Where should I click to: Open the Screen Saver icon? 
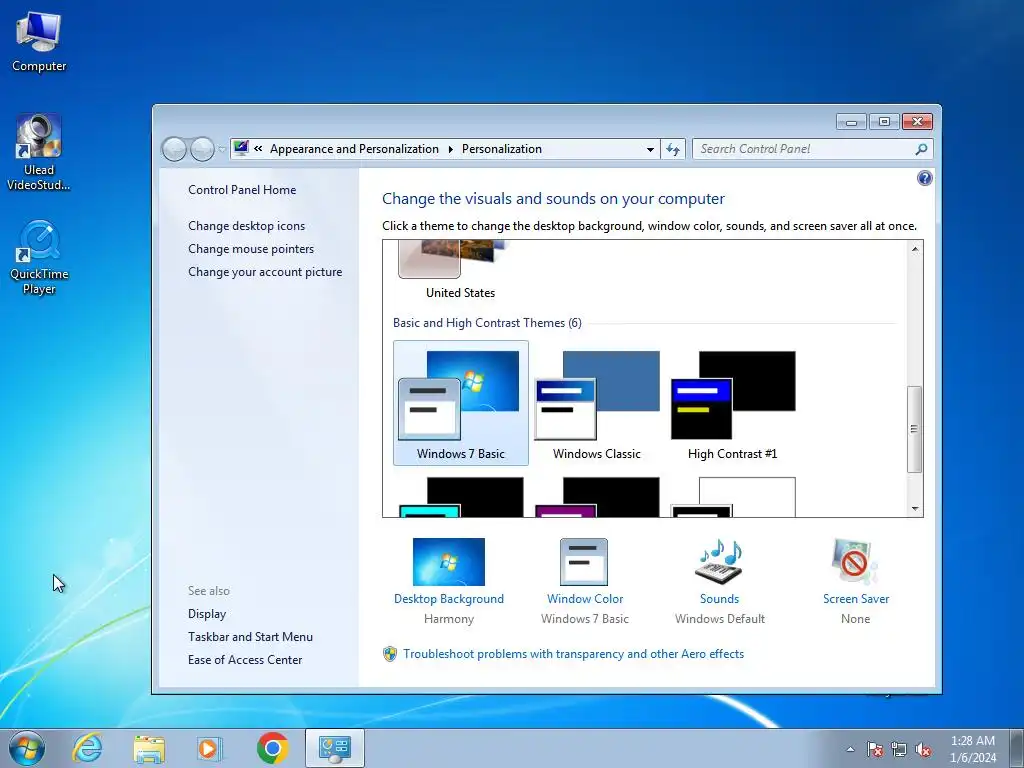(x=856, y=562)
